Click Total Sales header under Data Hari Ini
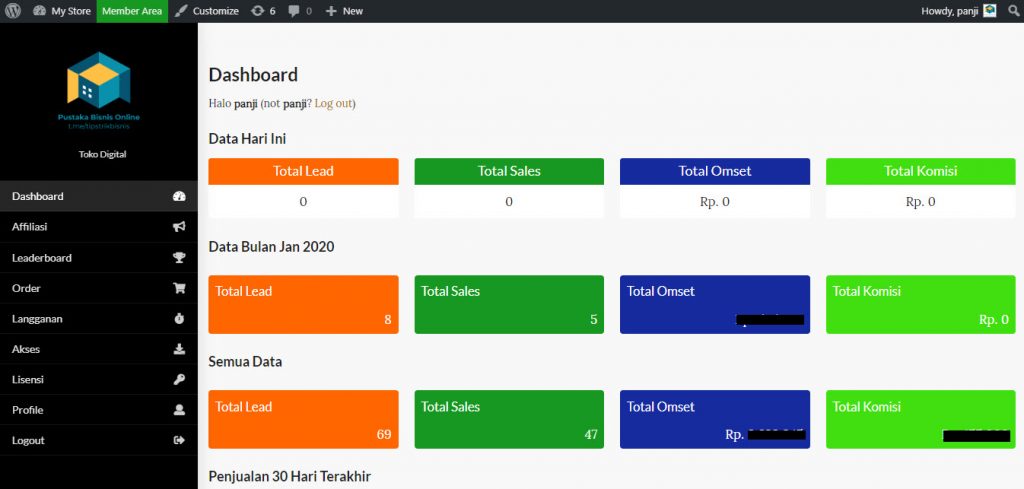The width and height of the screenshot is (1024, 489). pyautogui.click(x=509, y=171)
